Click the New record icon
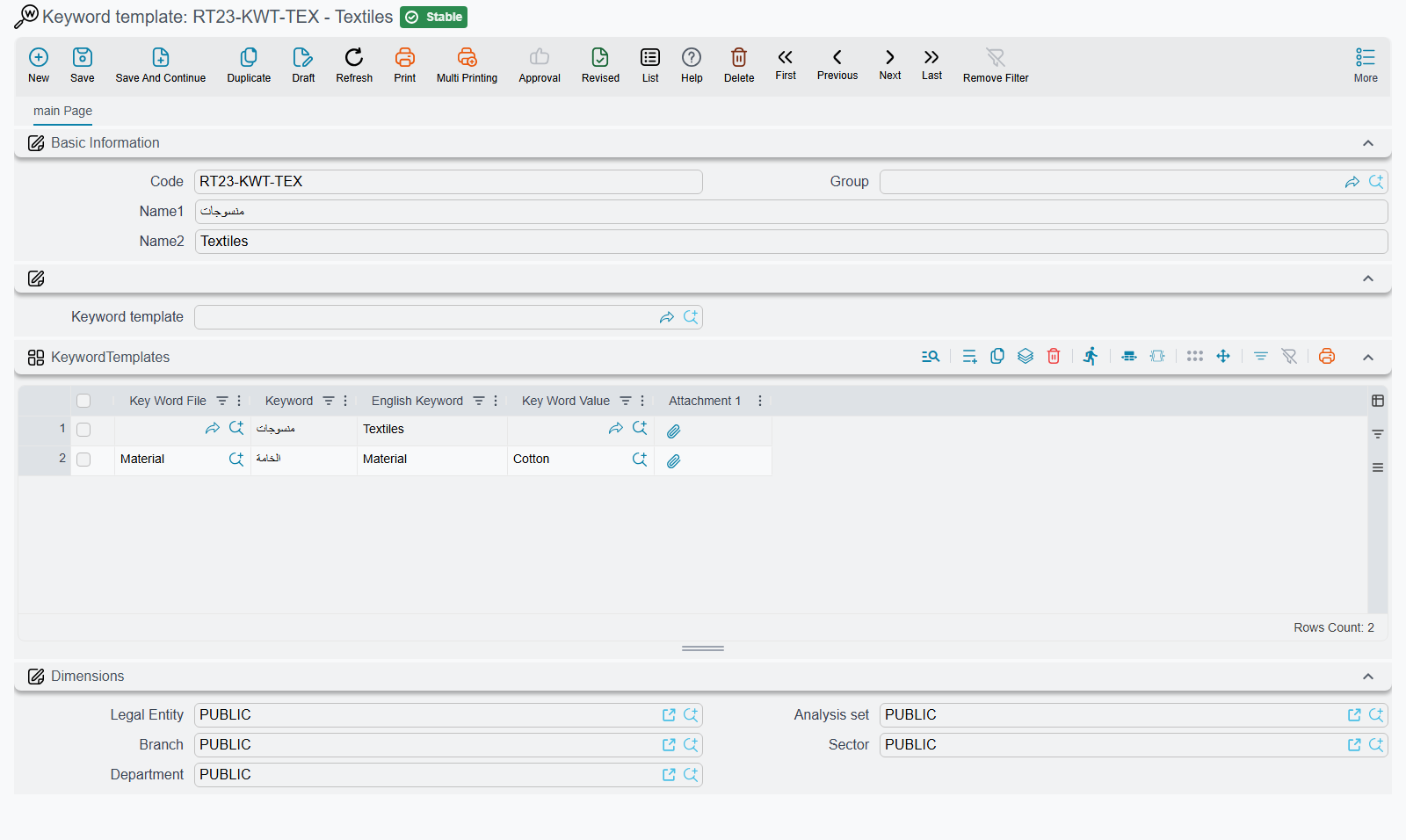The height and width of the screenshot is (840, 1406). coord(39,65)
